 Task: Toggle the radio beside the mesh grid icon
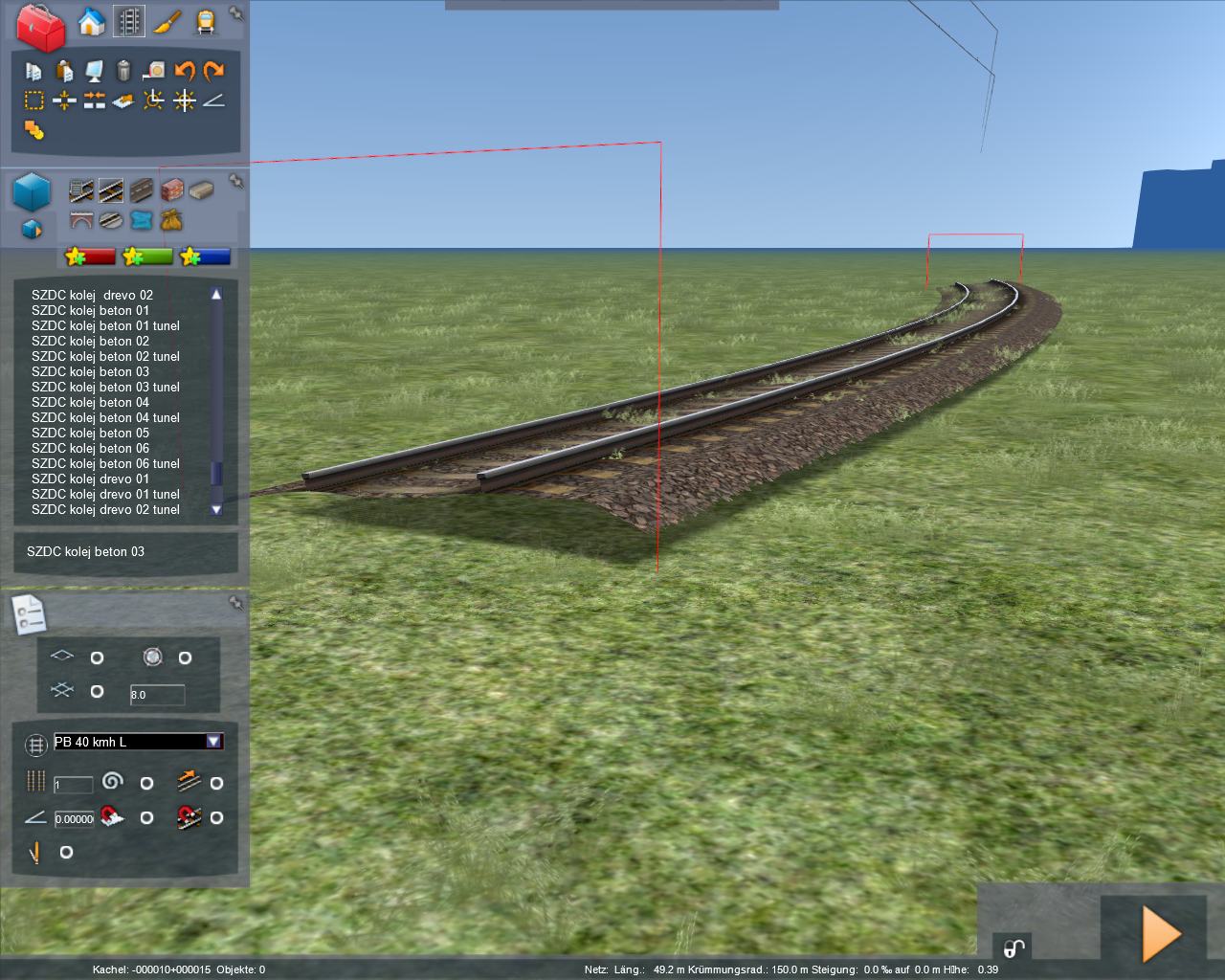coord(97,691)
